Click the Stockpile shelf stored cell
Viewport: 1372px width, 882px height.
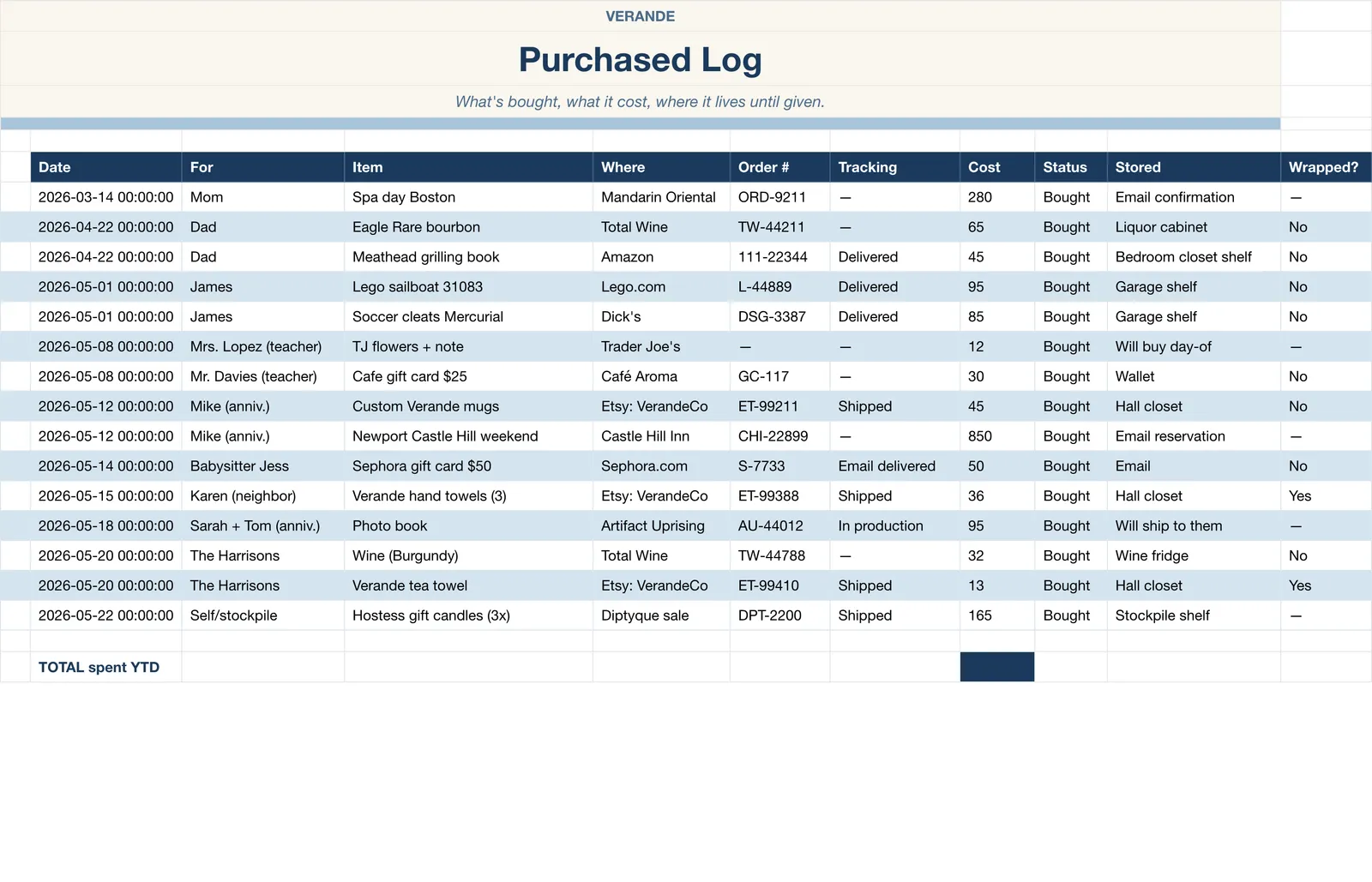point(1194,615)
